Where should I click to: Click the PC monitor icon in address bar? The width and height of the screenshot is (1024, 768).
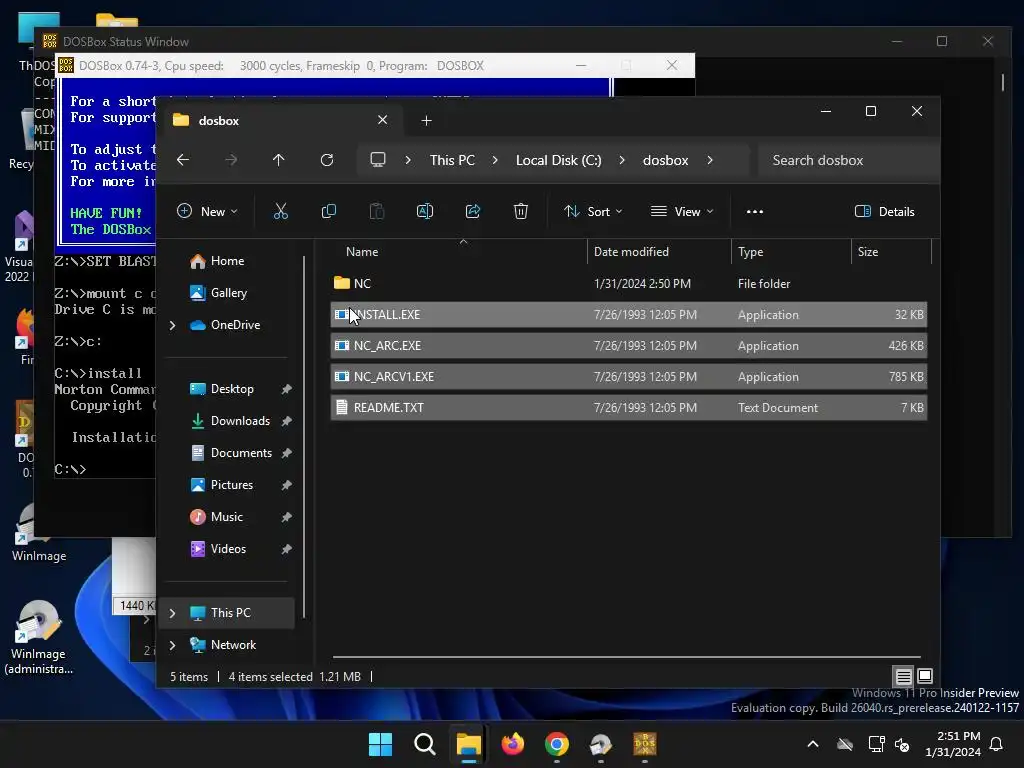click(377, 160)
